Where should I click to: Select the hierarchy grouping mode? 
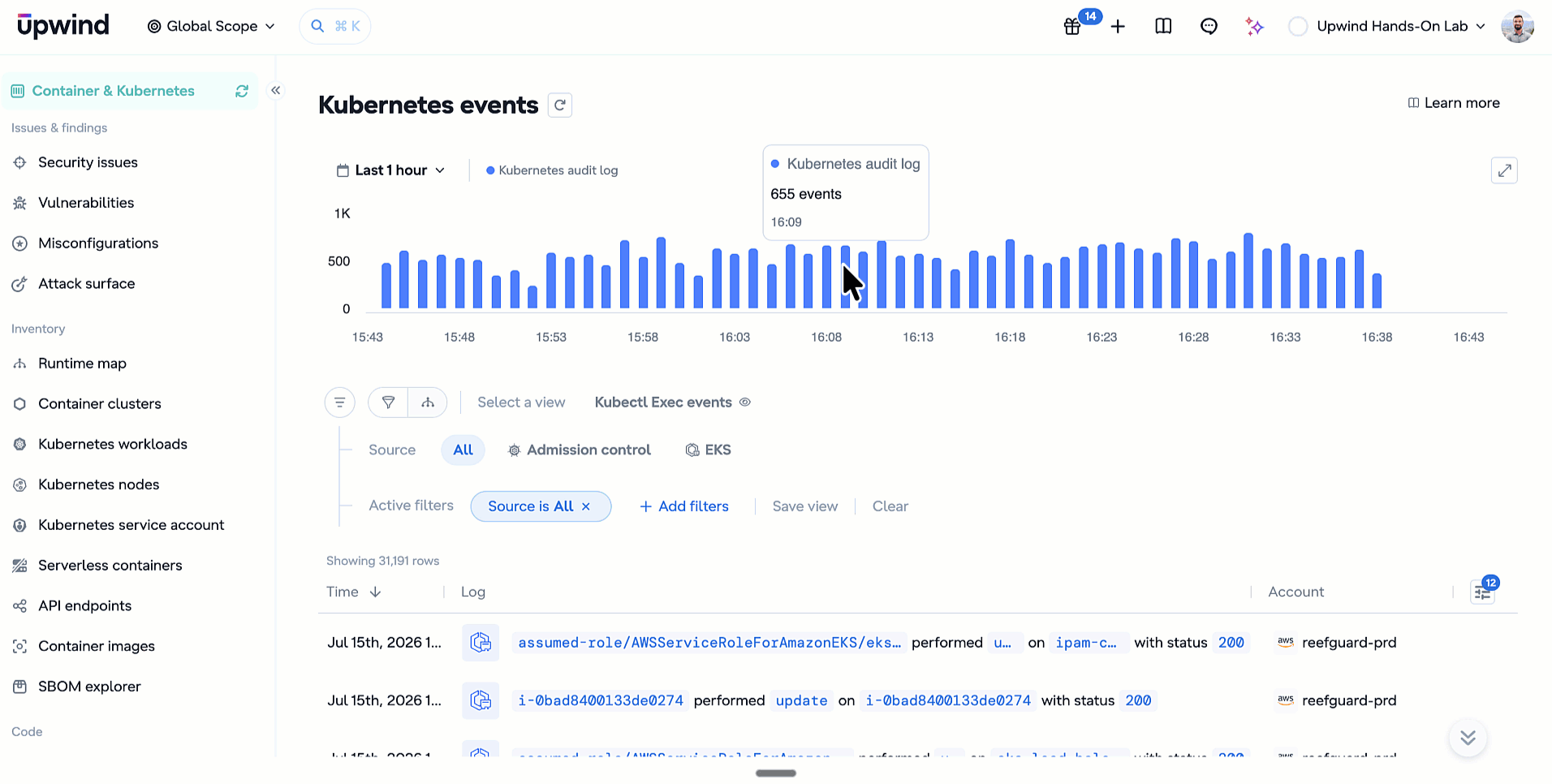427,403
